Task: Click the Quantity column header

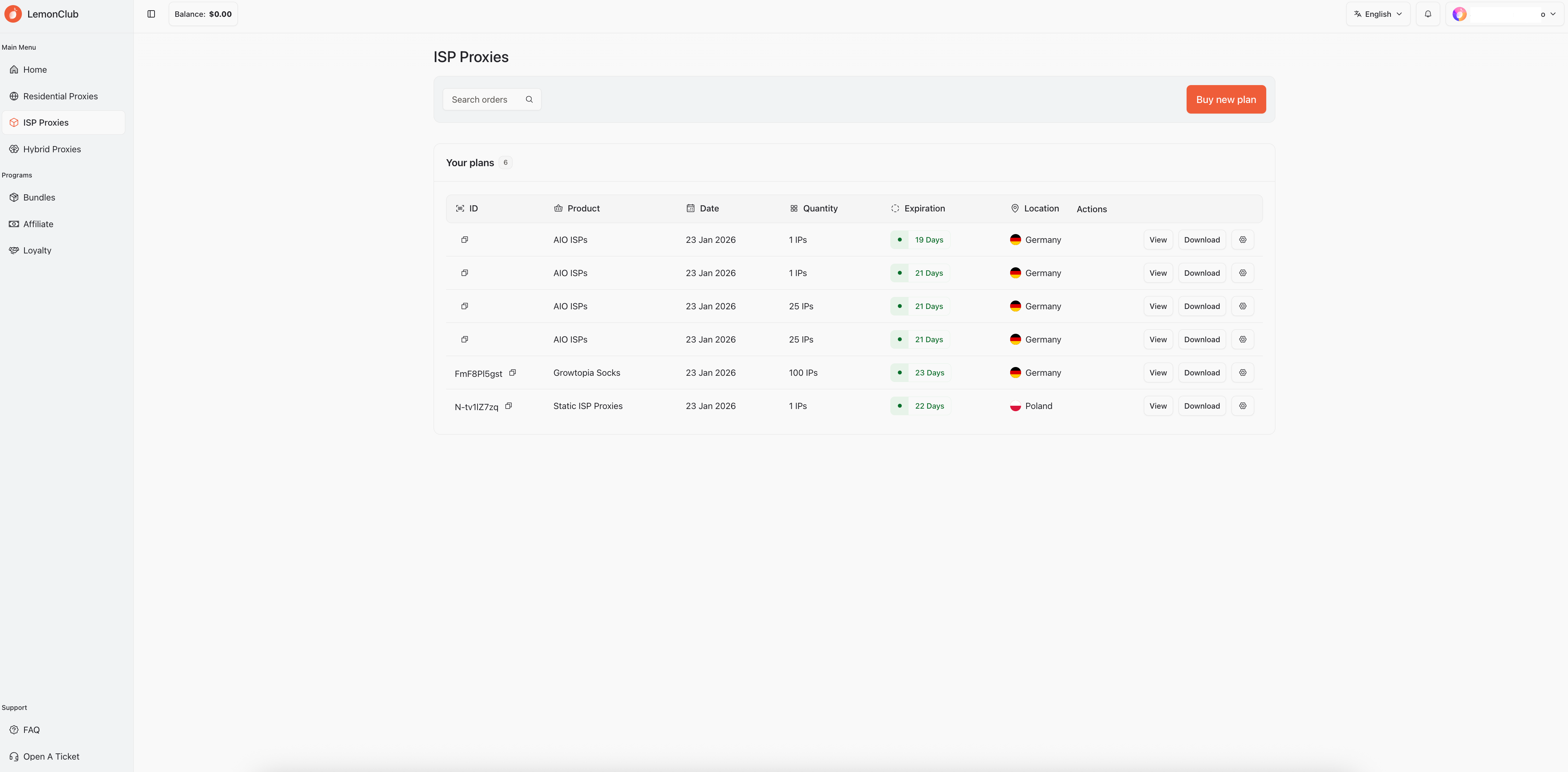Action: [x=813, y=209]
